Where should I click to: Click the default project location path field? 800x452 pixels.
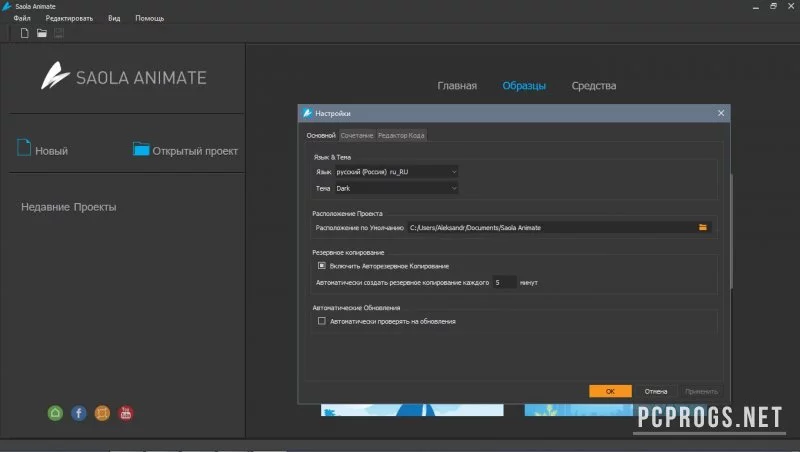tap(551, 228)
